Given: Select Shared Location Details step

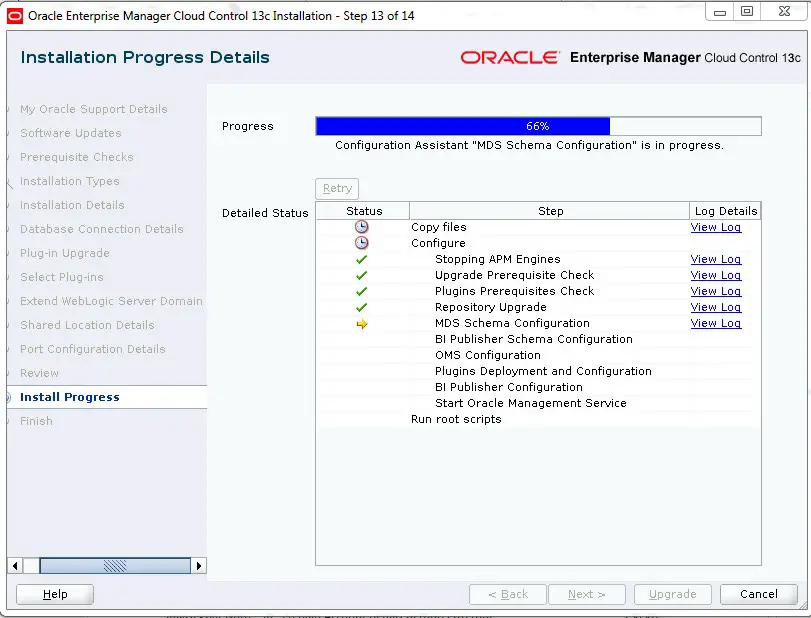Looking at the screenshot, I should [x=87, y=325].
